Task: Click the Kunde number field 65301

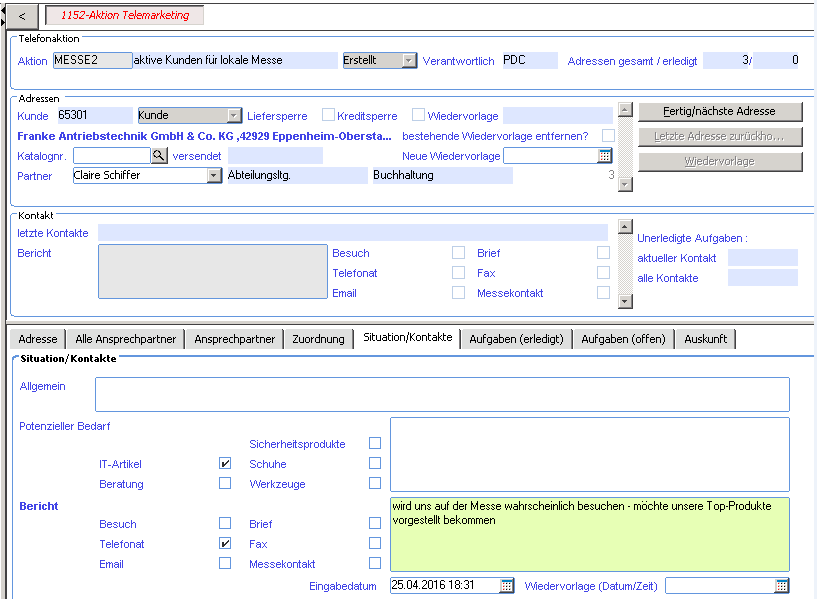Action: (95, 115)
